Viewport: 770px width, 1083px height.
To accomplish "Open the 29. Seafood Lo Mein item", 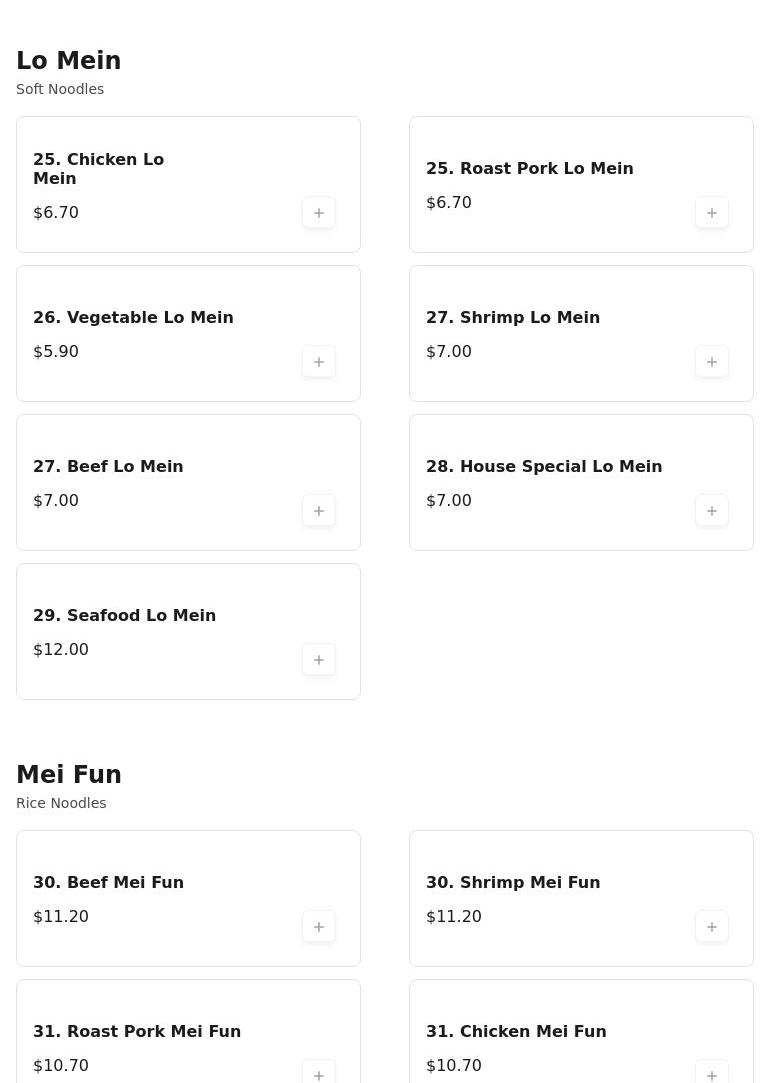I will coord(124,615).
